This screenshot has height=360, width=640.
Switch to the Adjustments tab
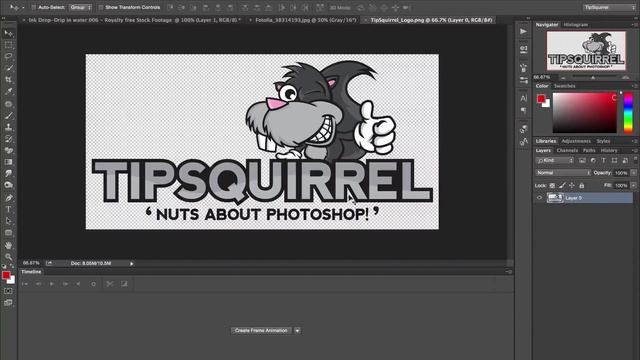[x=576, y=141]
